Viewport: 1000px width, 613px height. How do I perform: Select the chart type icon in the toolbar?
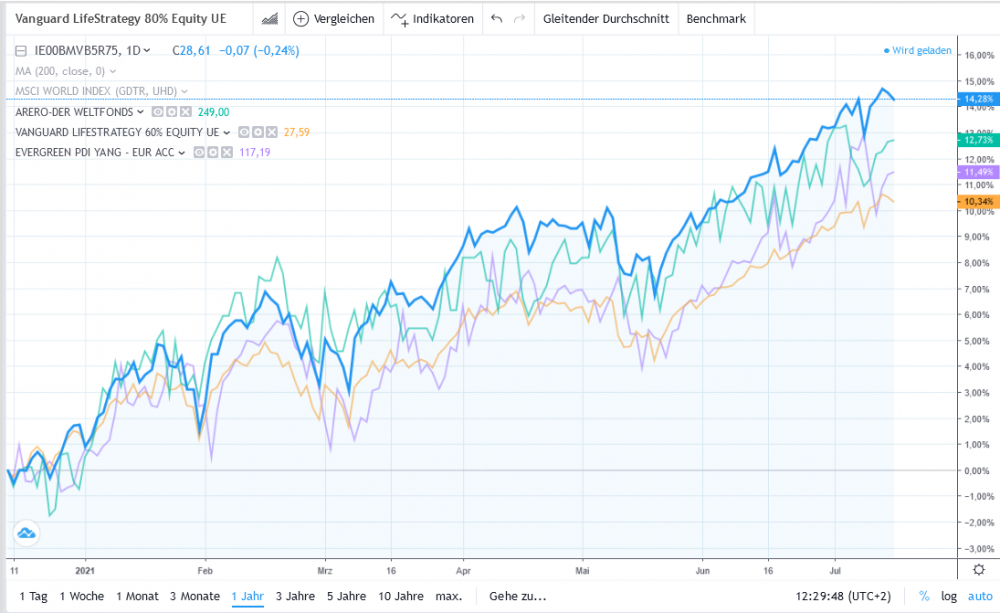[270, 18]
